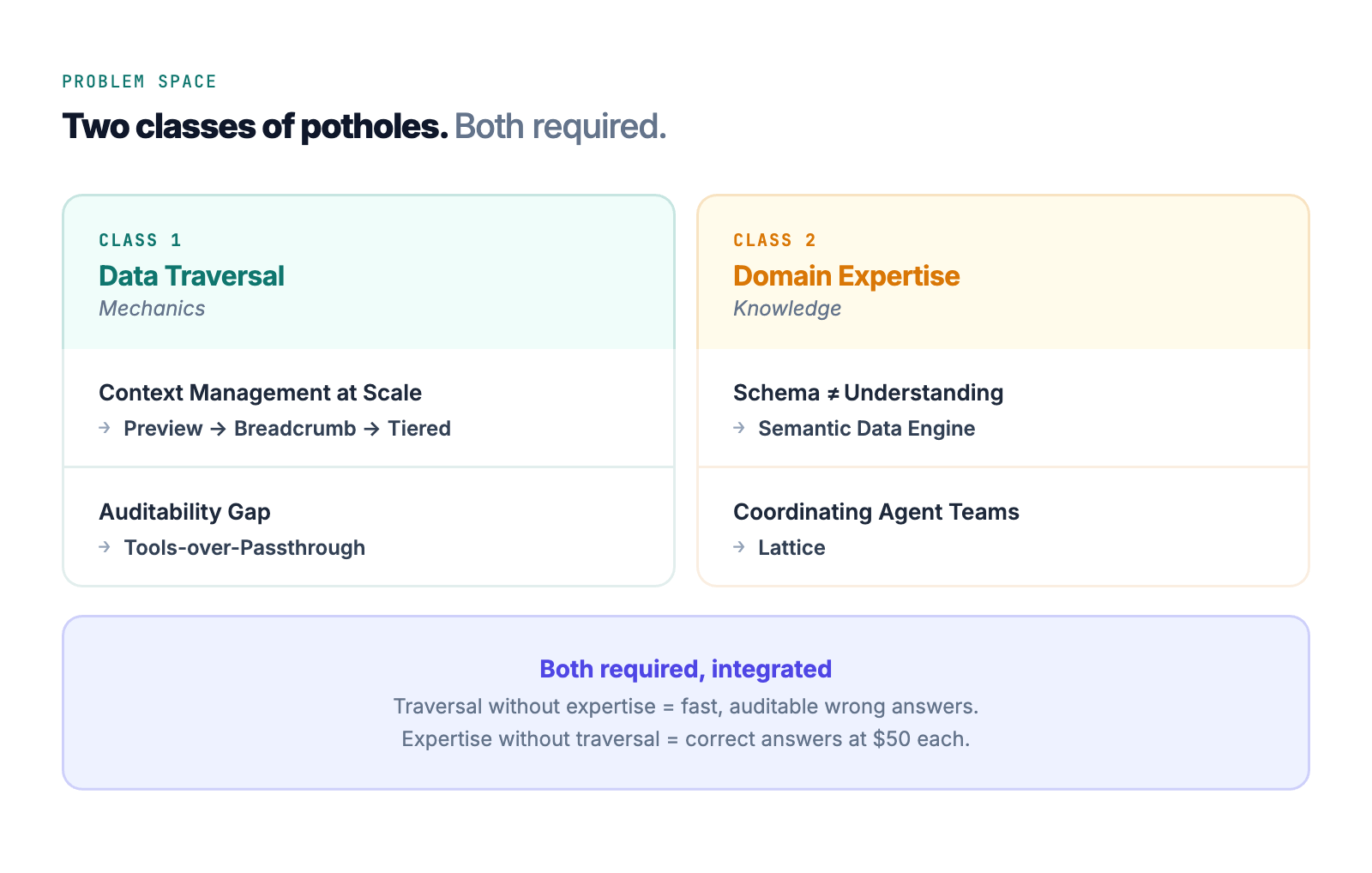Click the Coordinating Agent Teams row
Image resolution: width=1372 pixels, height=873 pixels.
[x=1003, y=527]
